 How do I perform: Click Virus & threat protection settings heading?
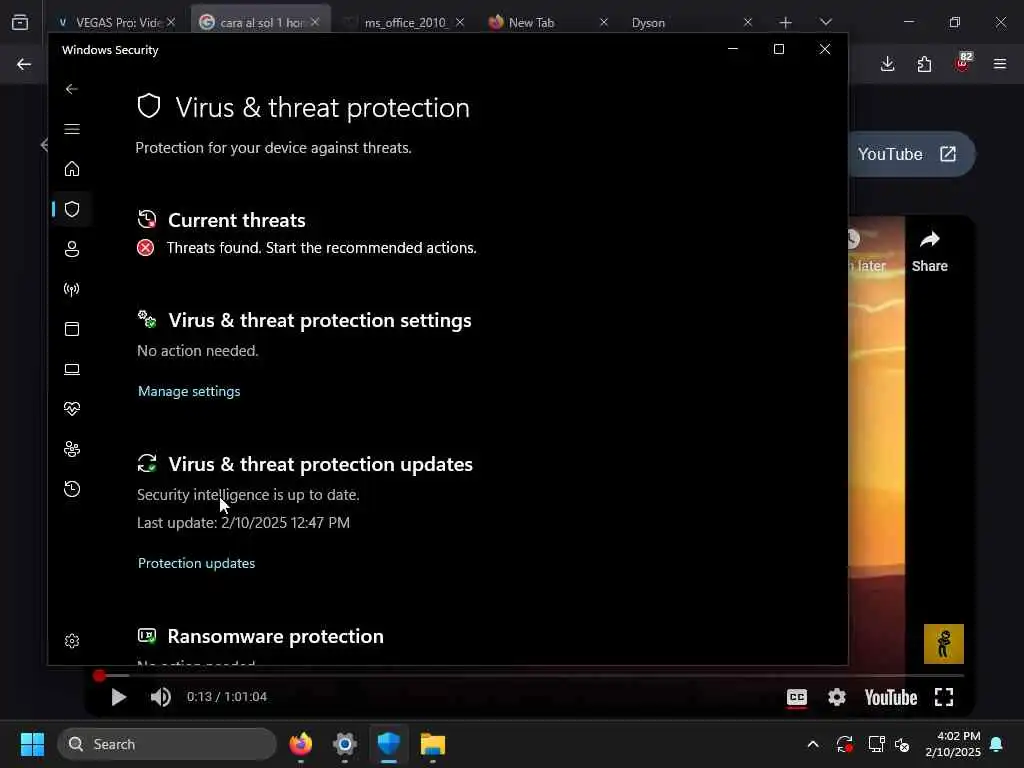click(320, 321)
